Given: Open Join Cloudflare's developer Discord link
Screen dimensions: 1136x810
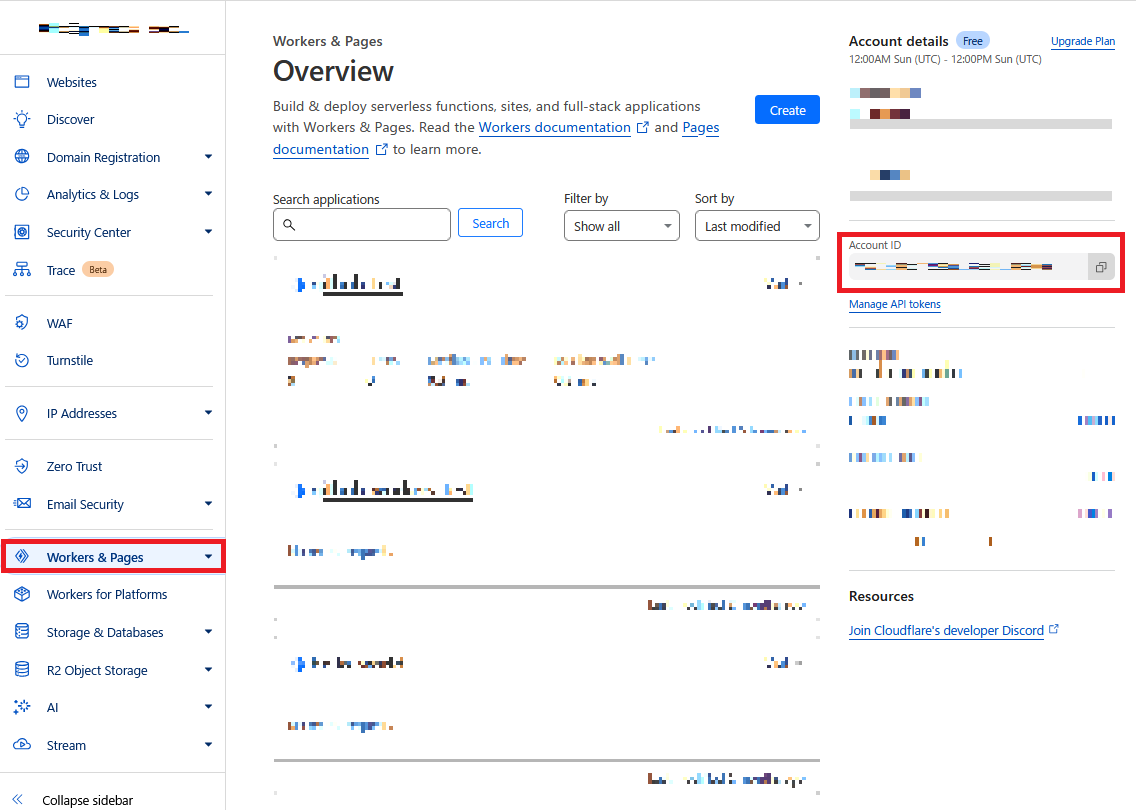Looking at the screenshot, I should click(x=946, y=630).
